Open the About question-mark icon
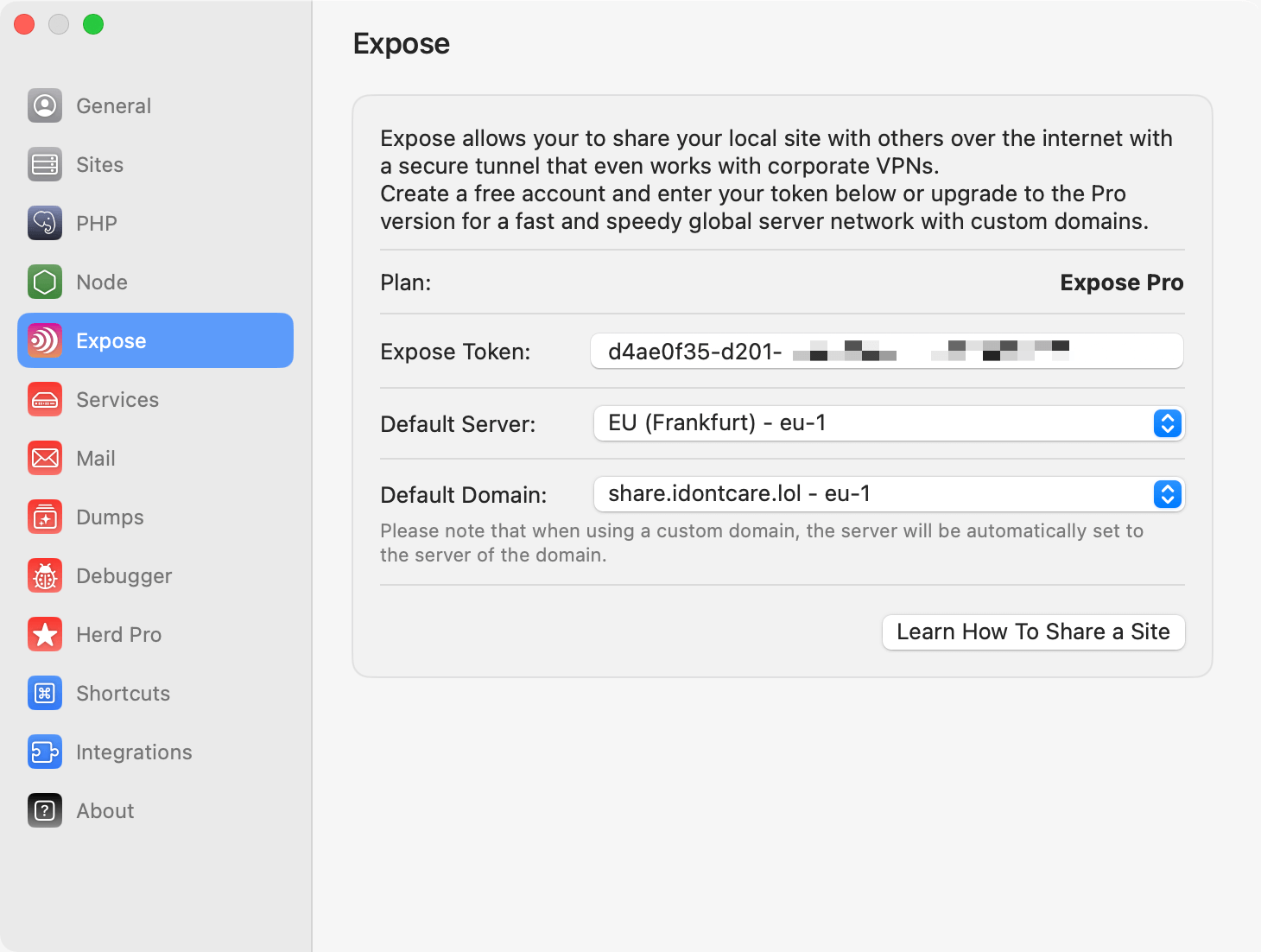This screenshot has width=1261, height=952. click(x=44, y=810)
